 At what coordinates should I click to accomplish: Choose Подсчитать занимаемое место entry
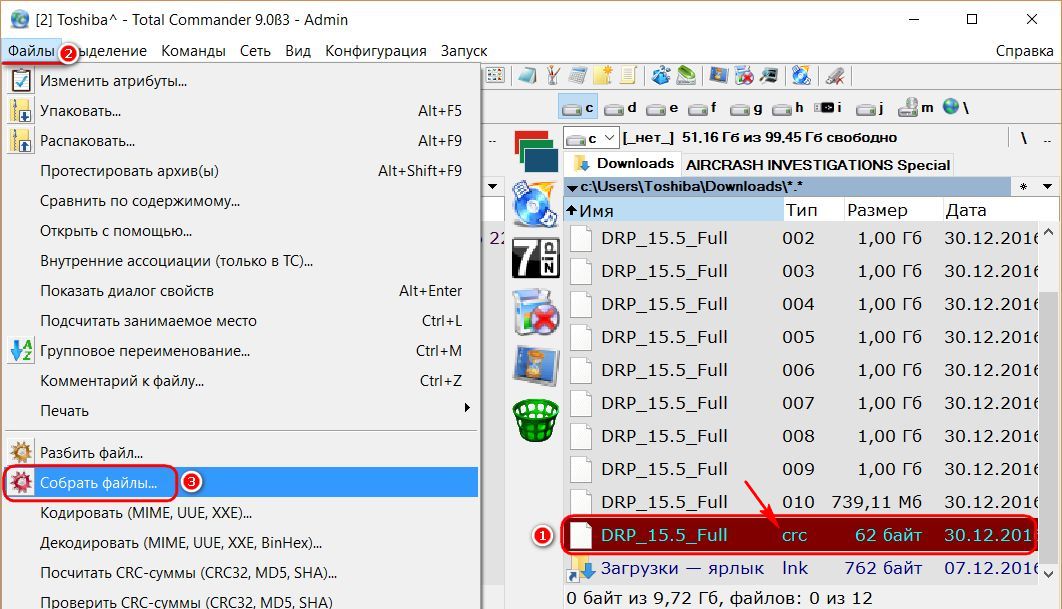pos(241,320)
